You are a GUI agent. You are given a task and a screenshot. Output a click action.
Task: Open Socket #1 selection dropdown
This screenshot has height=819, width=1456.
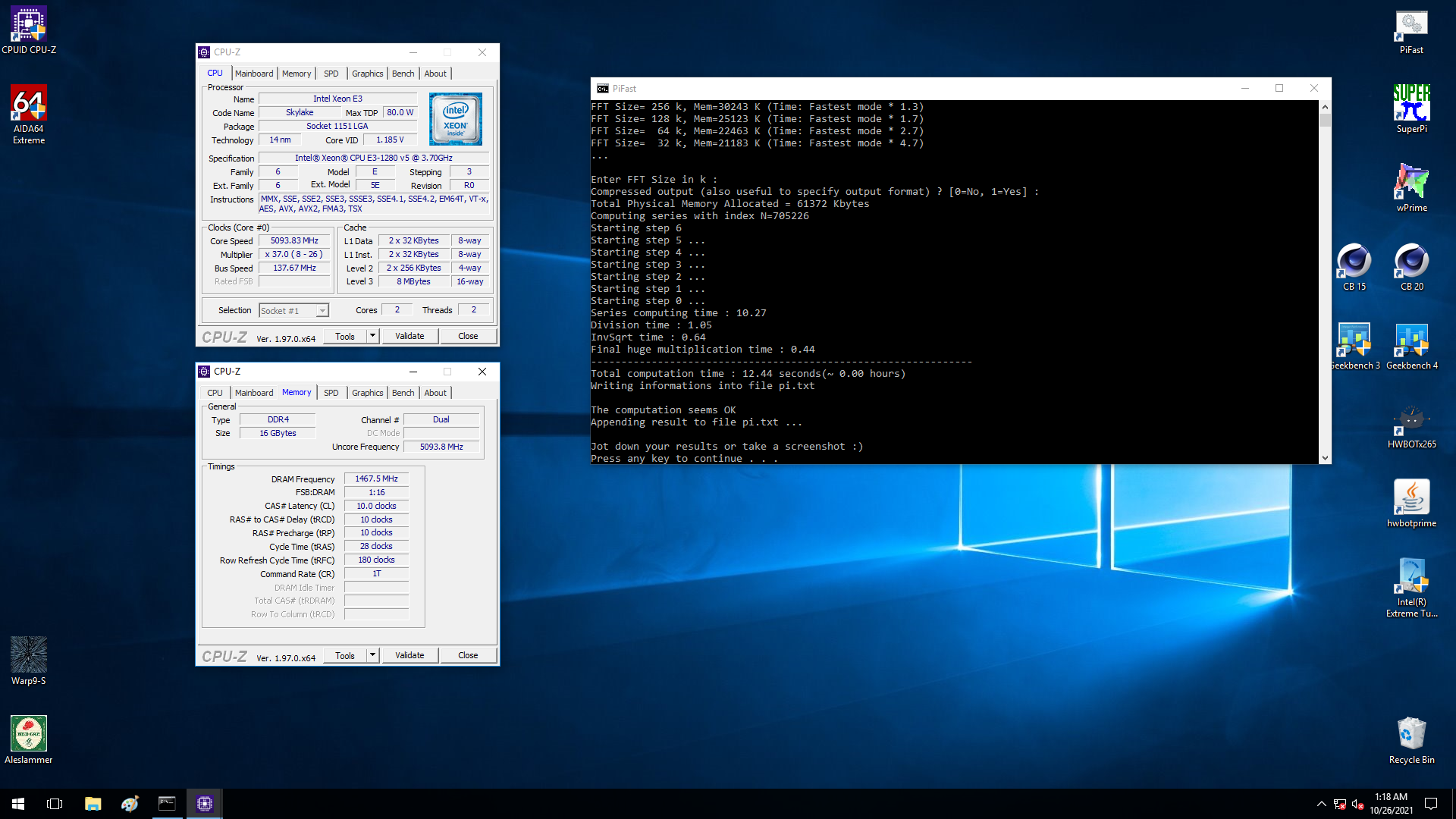(x=293, y=310)
